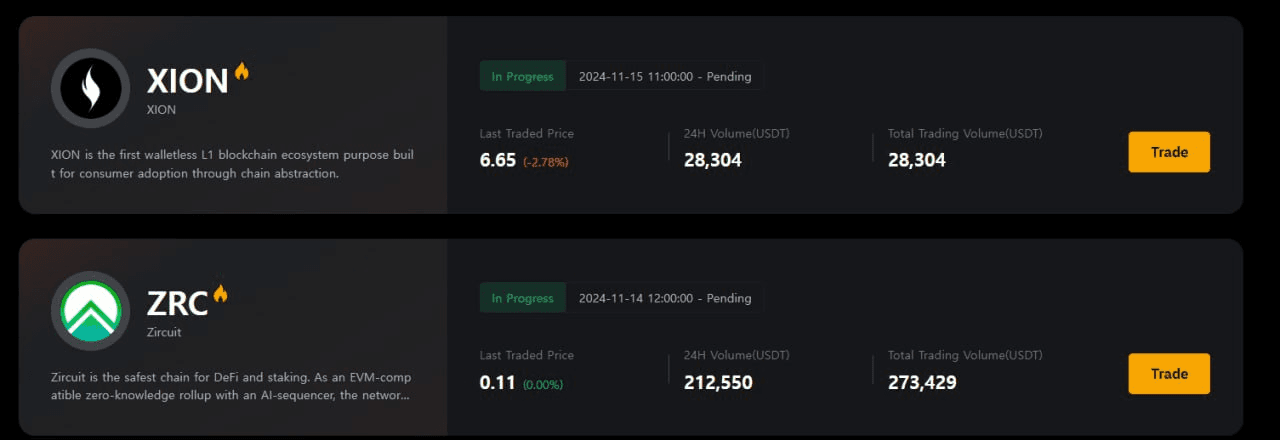Image resolution: width=1280 pixels, height=440 pixels.
Task: Open the XION token name heading
Action: pyautogui.click(x=187, y=81)
